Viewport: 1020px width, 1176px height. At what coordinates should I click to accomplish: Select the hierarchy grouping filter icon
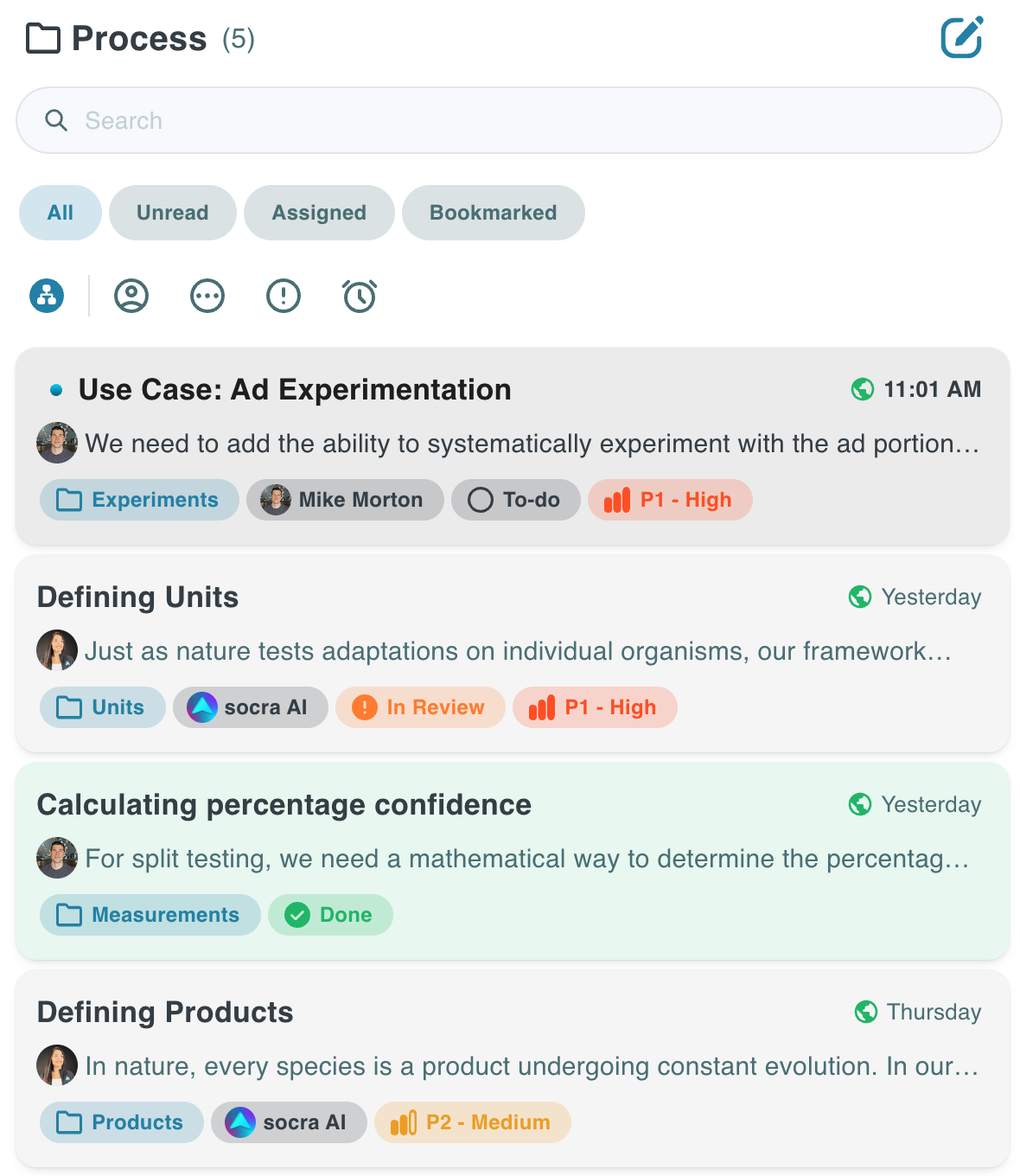click(x=47, y=296)
